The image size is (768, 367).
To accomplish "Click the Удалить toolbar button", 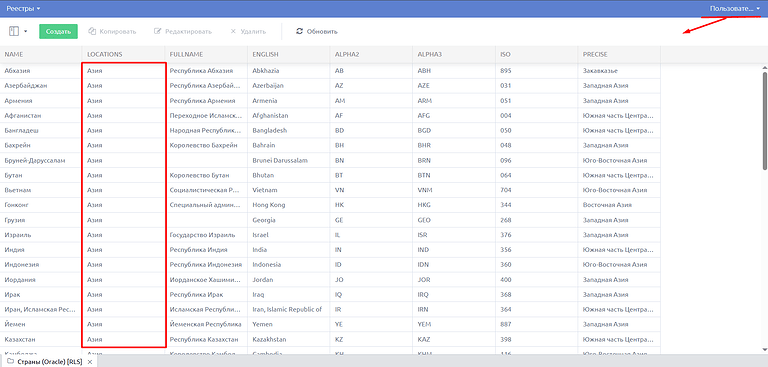I will pyautogui.click(x=248, y=31).
